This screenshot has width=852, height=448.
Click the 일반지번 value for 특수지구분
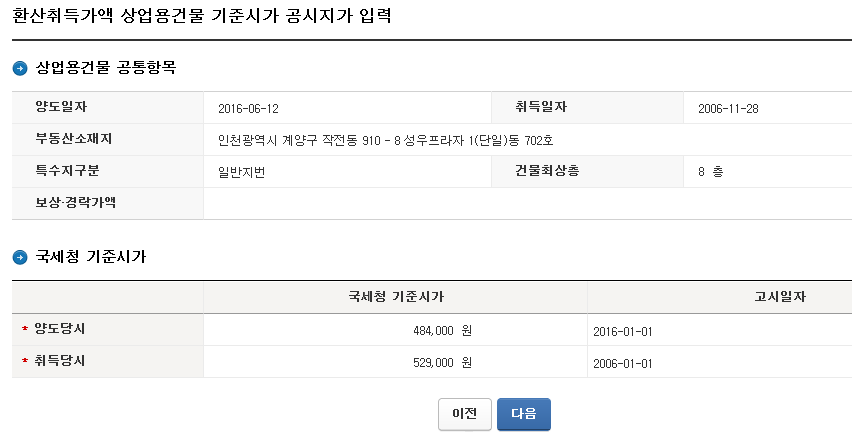pyautogui.click(x=241, y=172)
